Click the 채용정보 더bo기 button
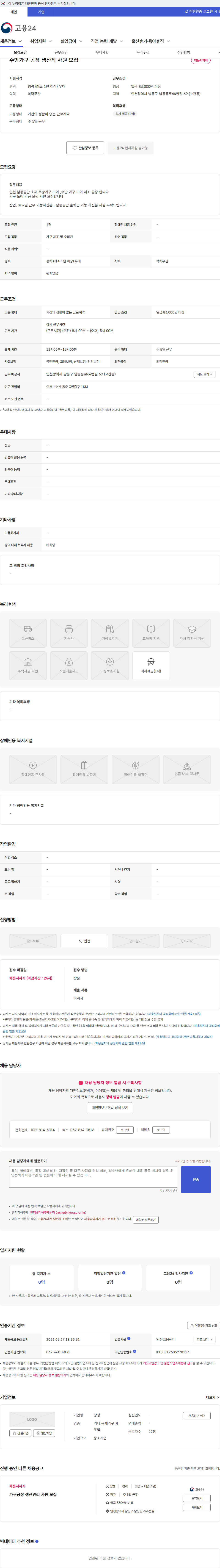This screenshot has height=1568, width=220. (196, 1415)
